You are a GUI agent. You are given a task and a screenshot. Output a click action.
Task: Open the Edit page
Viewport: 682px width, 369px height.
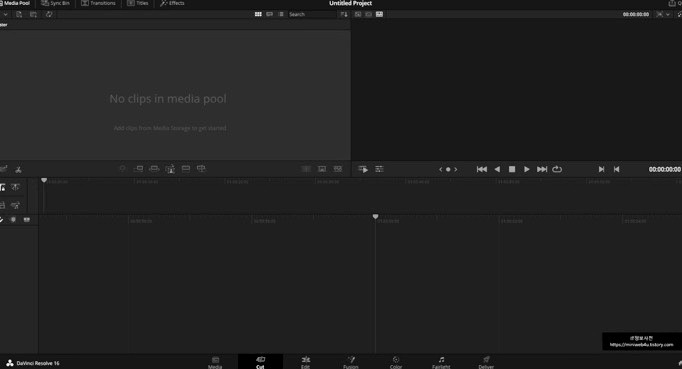coord(305,362)
